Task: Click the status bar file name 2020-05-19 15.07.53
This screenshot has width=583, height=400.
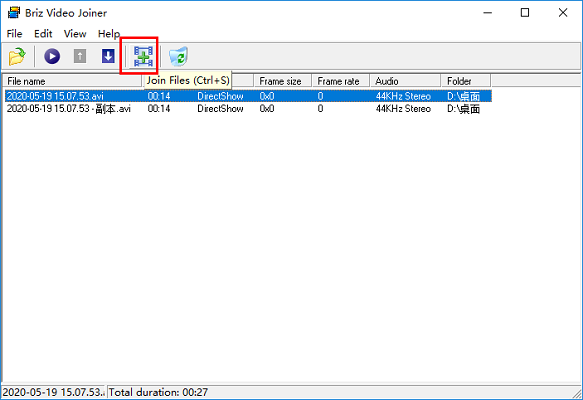Action: (53, 392)
